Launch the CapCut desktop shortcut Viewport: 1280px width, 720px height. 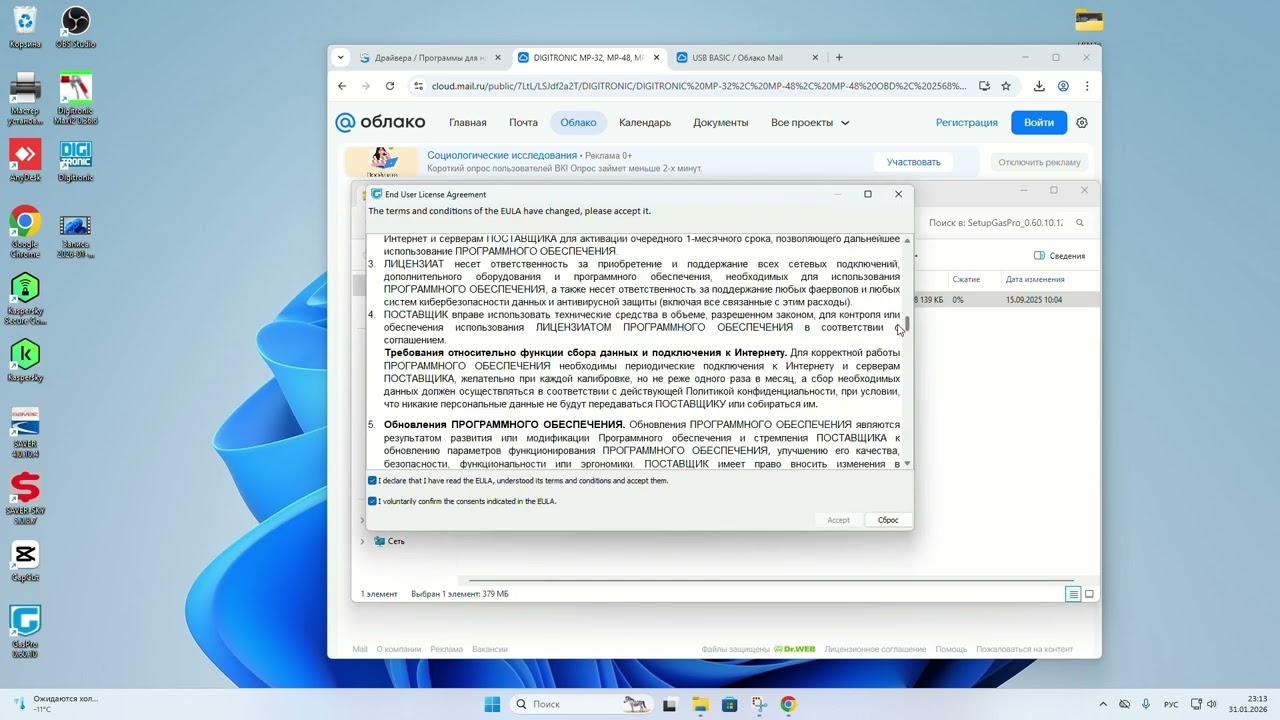click(25, 560)
